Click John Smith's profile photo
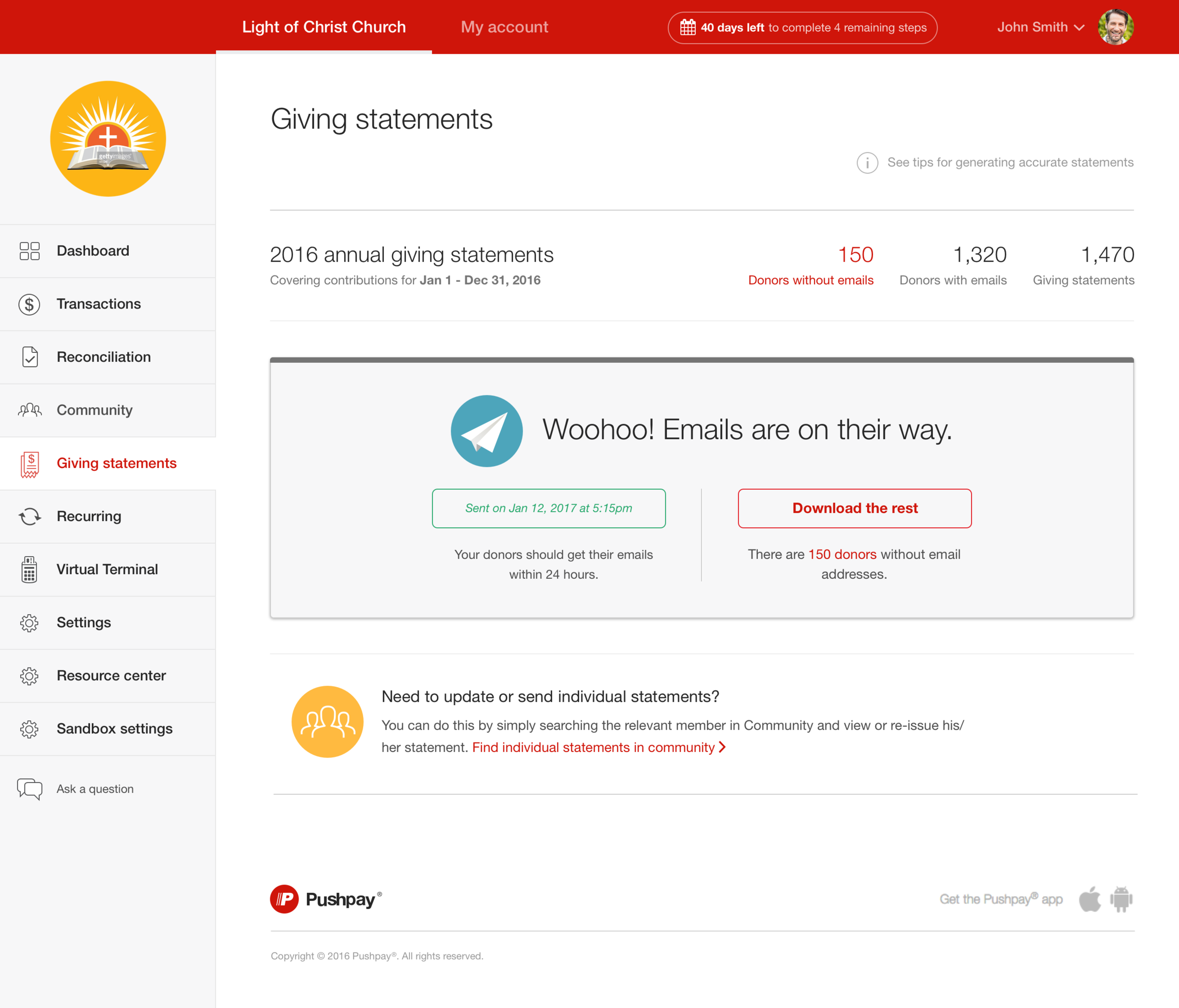The height and width of the screenshot is (1008, 1179). (1115, 27)
